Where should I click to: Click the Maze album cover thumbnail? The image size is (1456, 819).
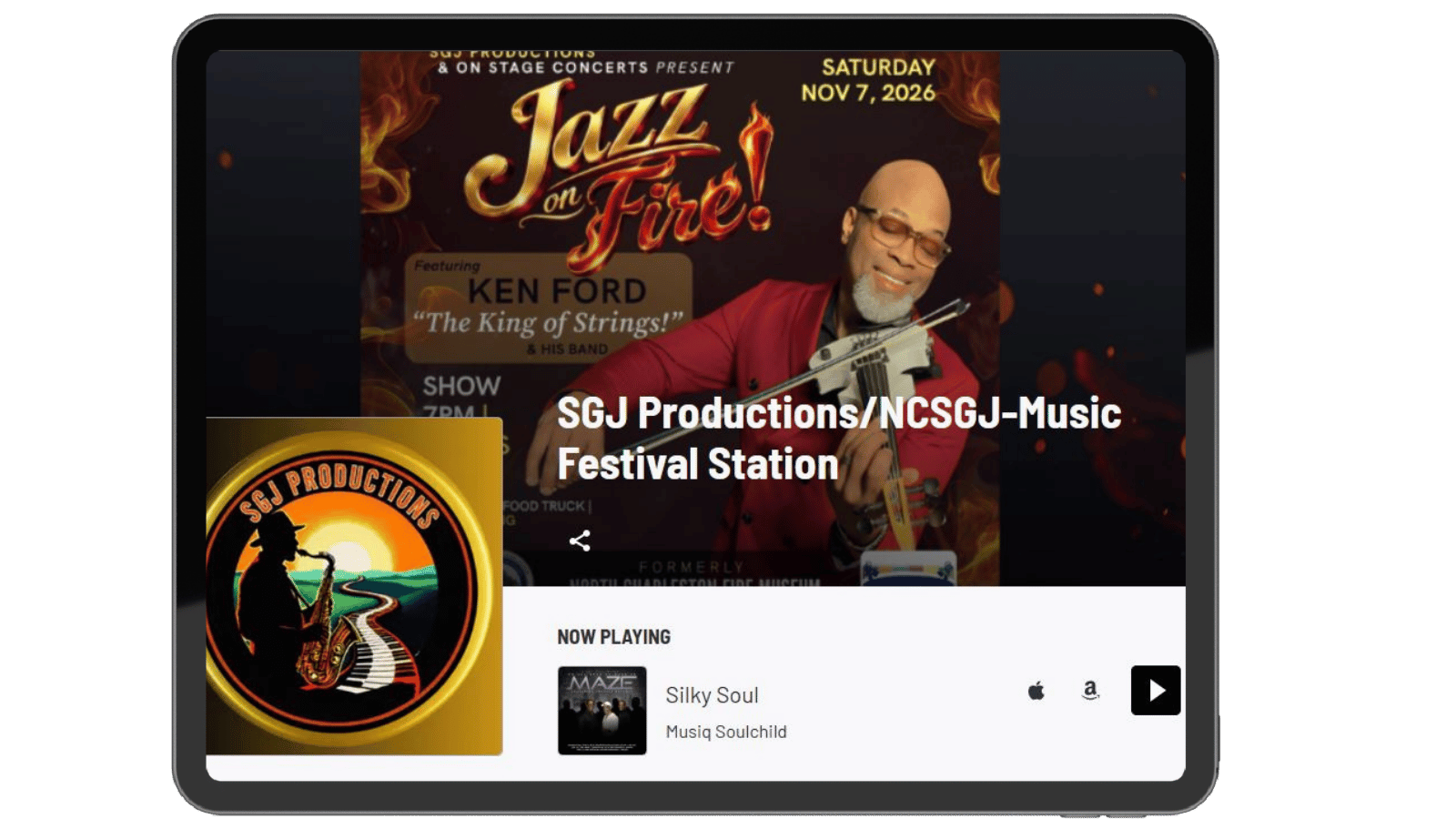coord(602,711)
